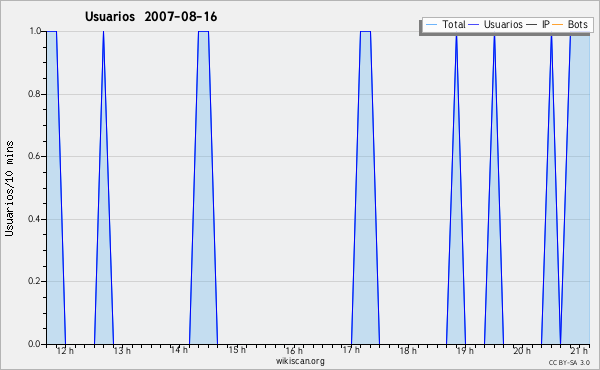Click the orange Bots legend line

coord(558,25)
